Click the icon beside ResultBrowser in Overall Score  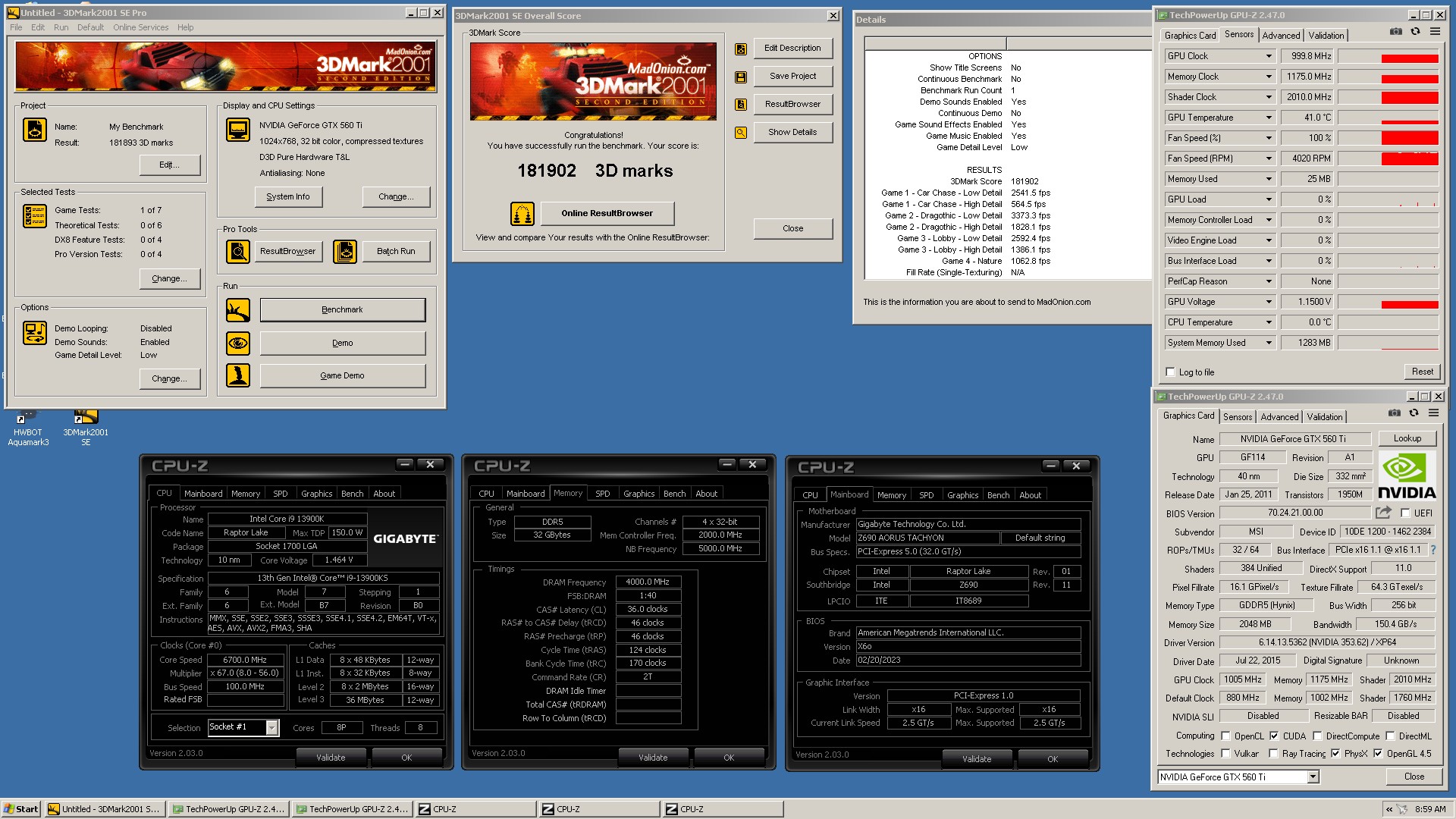[x=741, y=105]
